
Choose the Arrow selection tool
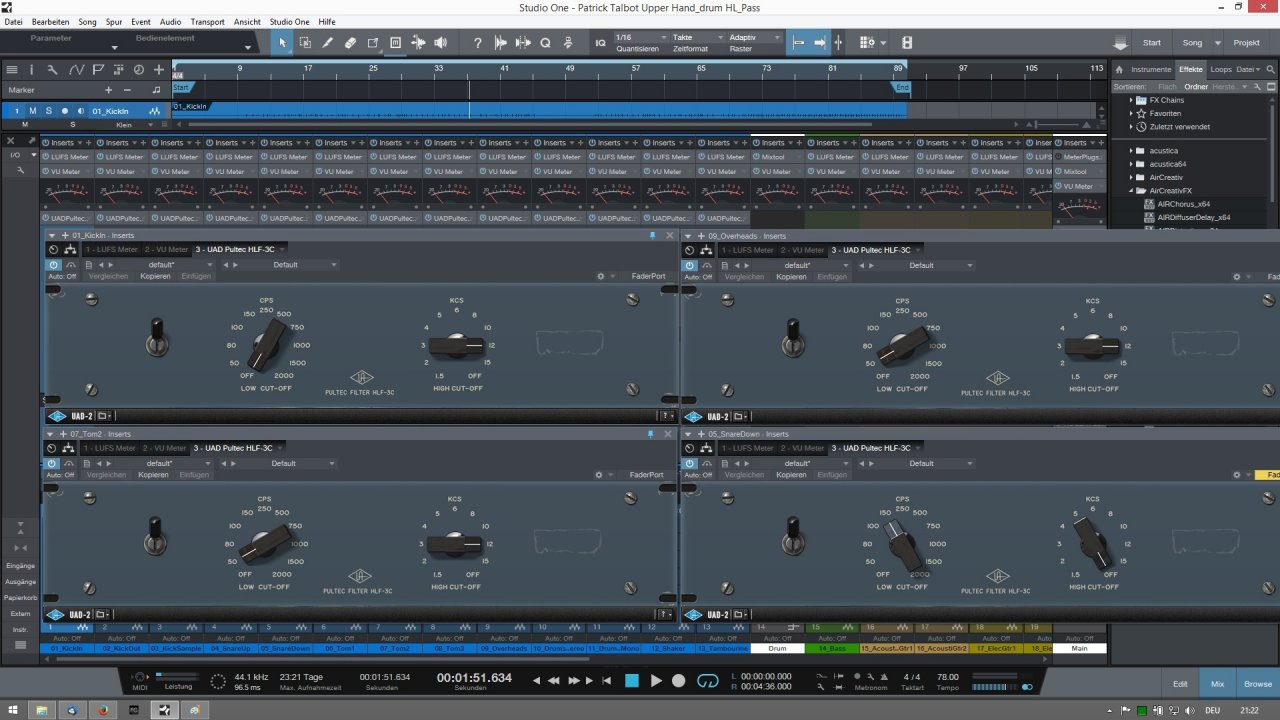(x=282, y=43)
